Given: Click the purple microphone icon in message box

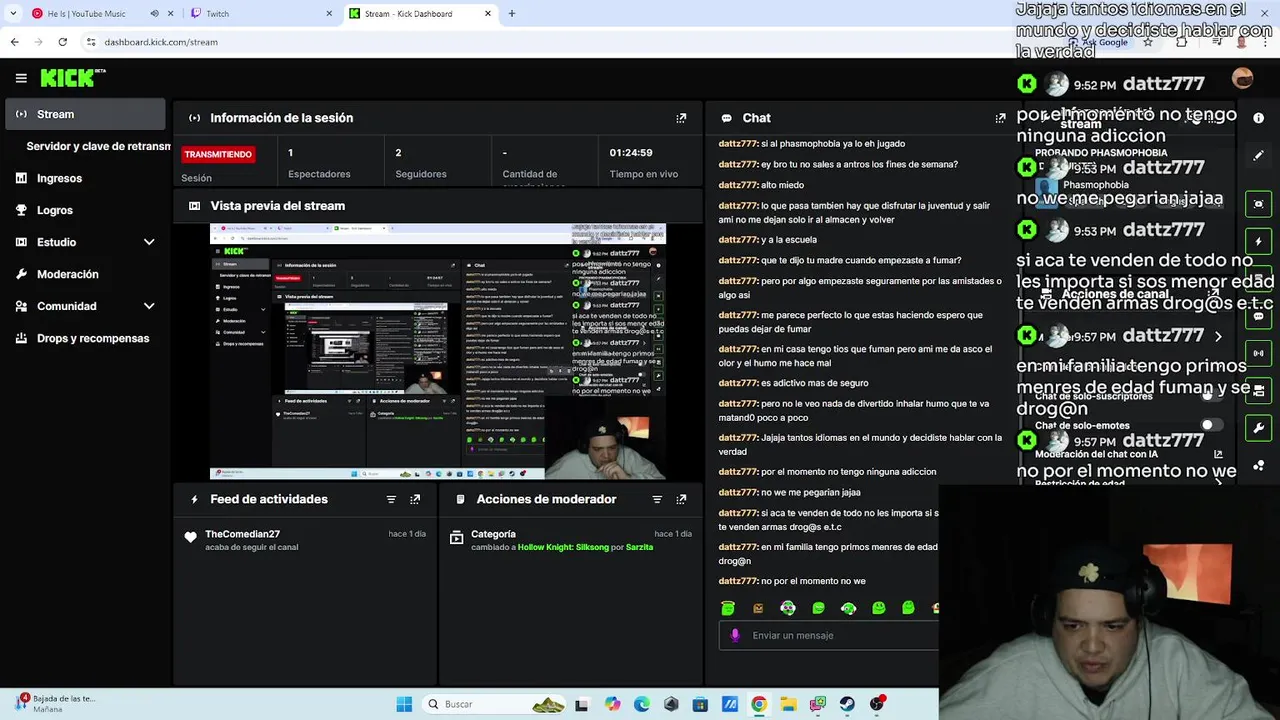Looking at the screenshot, I should (735, 635).
